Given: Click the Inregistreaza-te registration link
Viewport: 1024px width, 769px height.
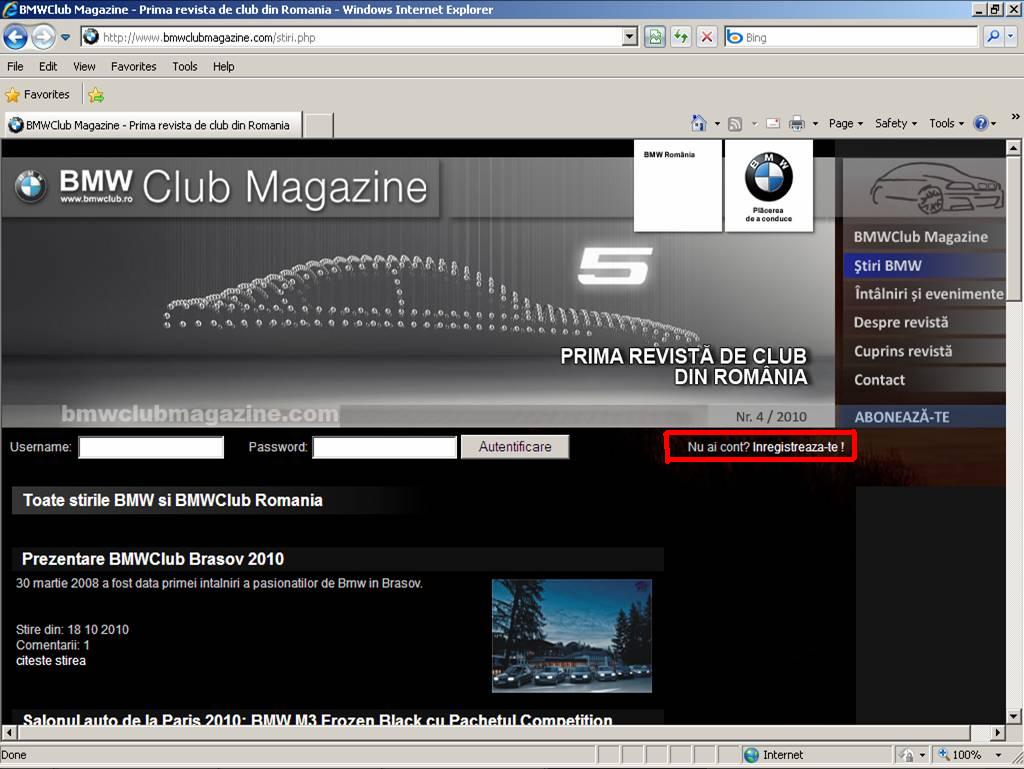Looking at the screenshot, I should [798, 447].
